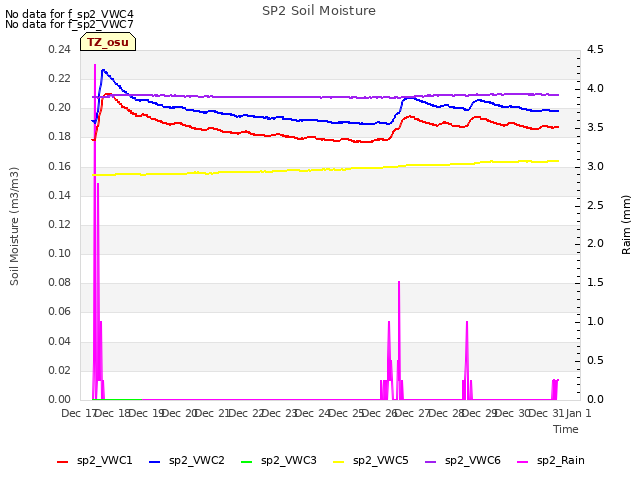Click the 1.5 right axis tick label
This screenshot has width=640, height=480.
coord(595,282)
